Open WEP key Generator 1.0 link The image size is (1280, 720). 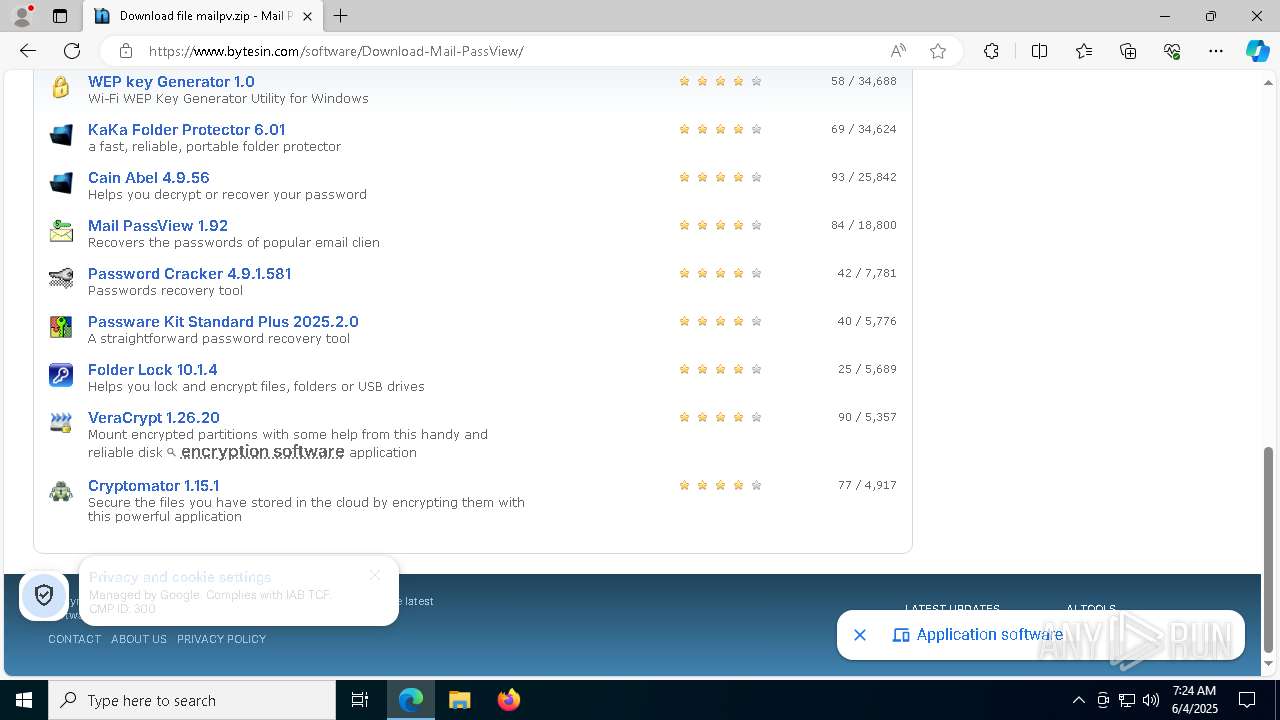coord(171,82)
